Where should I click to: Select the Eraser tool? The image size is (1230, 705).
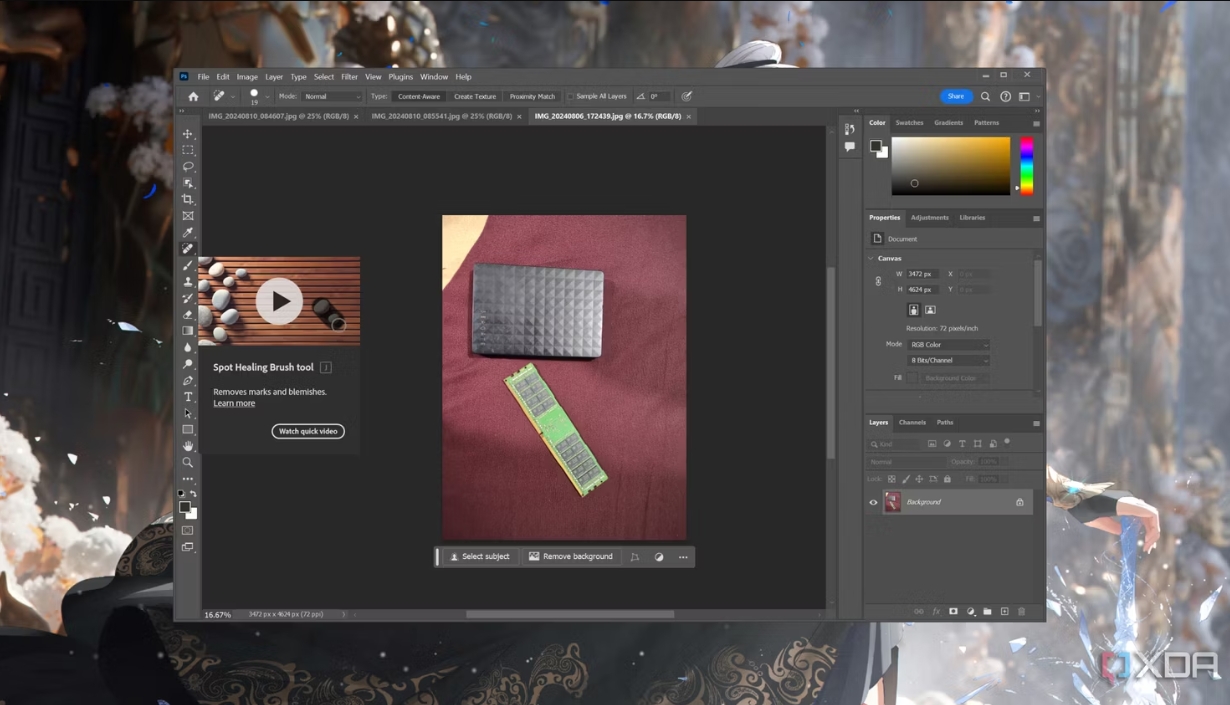[187, 315]
